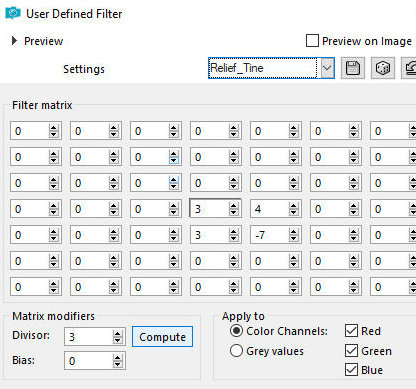
Task: Click the reset to default arrow icon
Action: pyautogui.click(x=409, y=68)
